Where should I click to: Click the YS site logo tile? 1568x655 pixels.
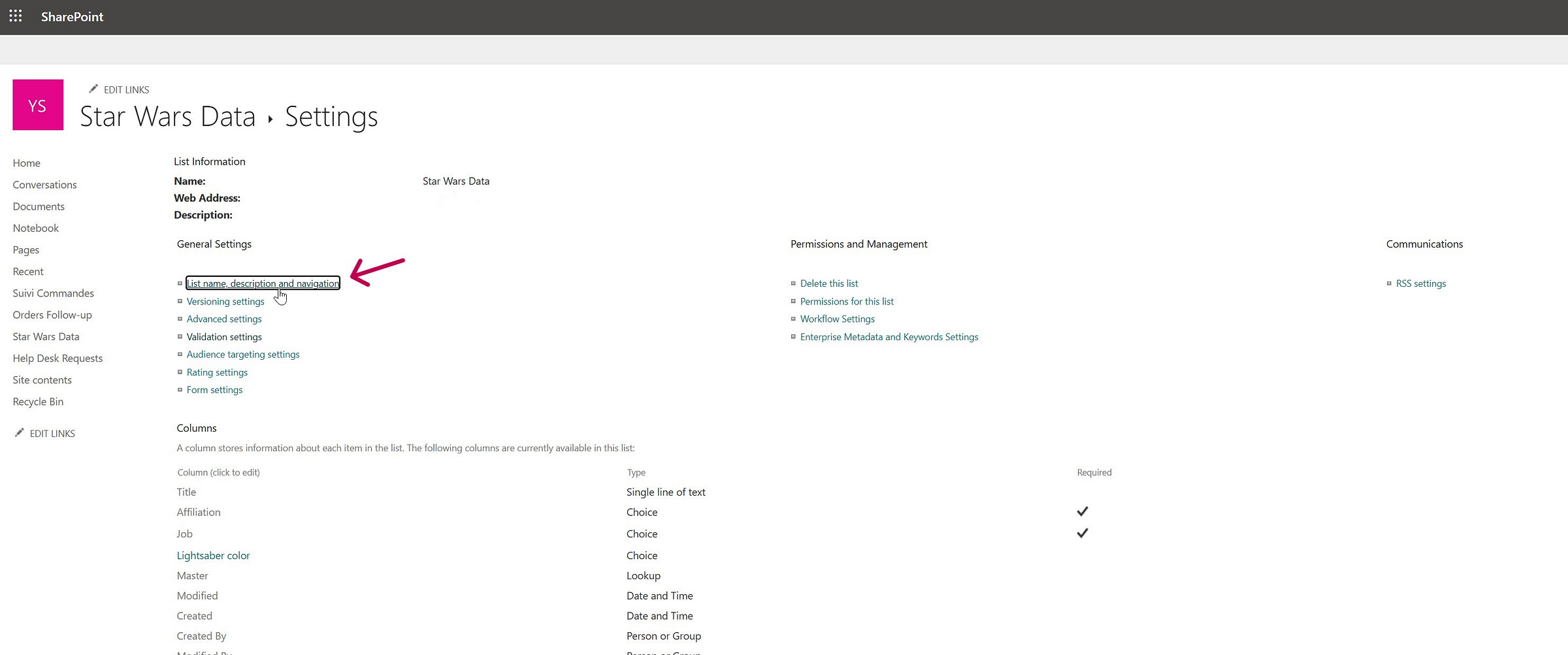[x=38, y=104]
